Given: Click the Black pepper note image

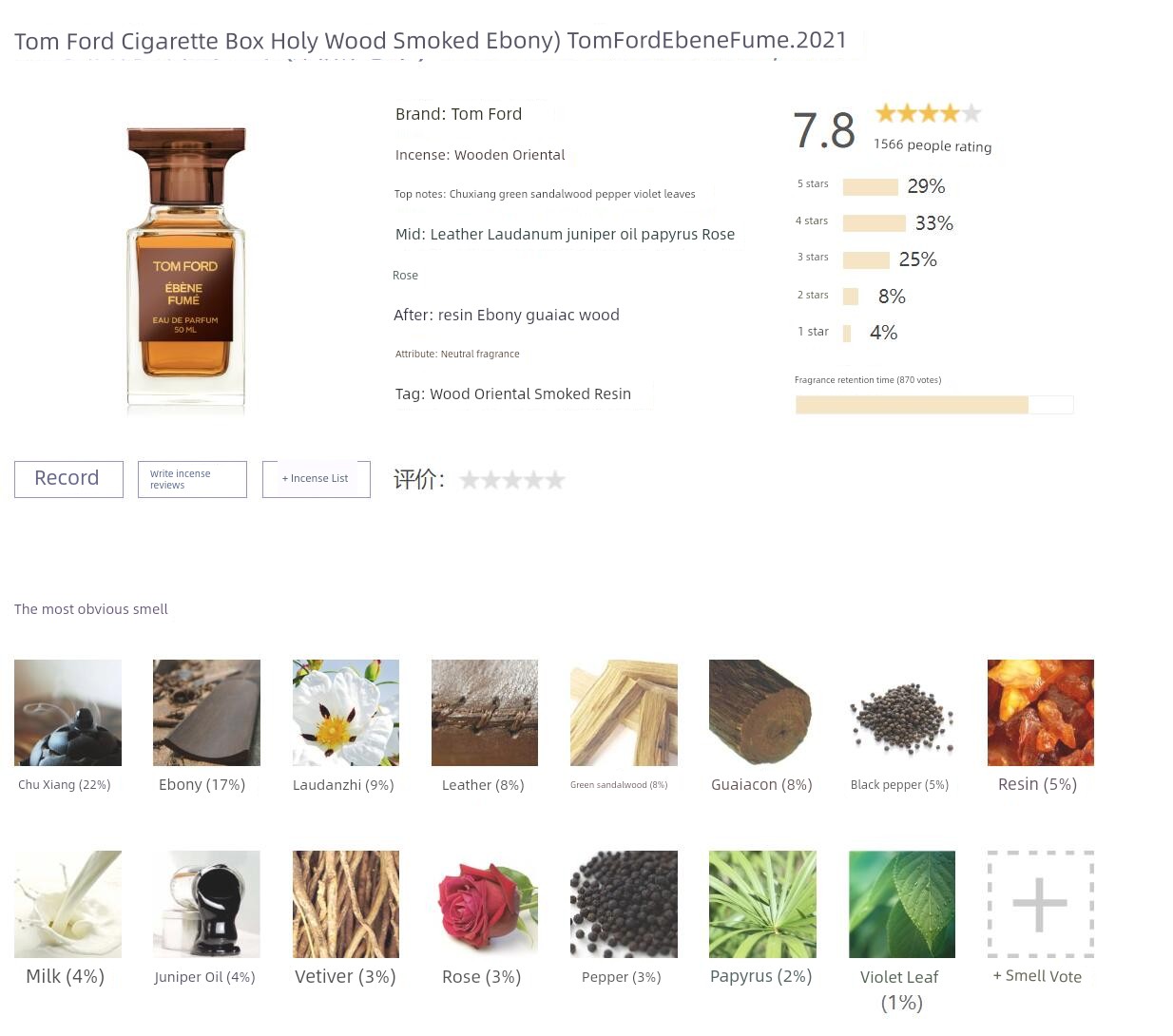Looking at the screenshot, I should click(901, 713).
